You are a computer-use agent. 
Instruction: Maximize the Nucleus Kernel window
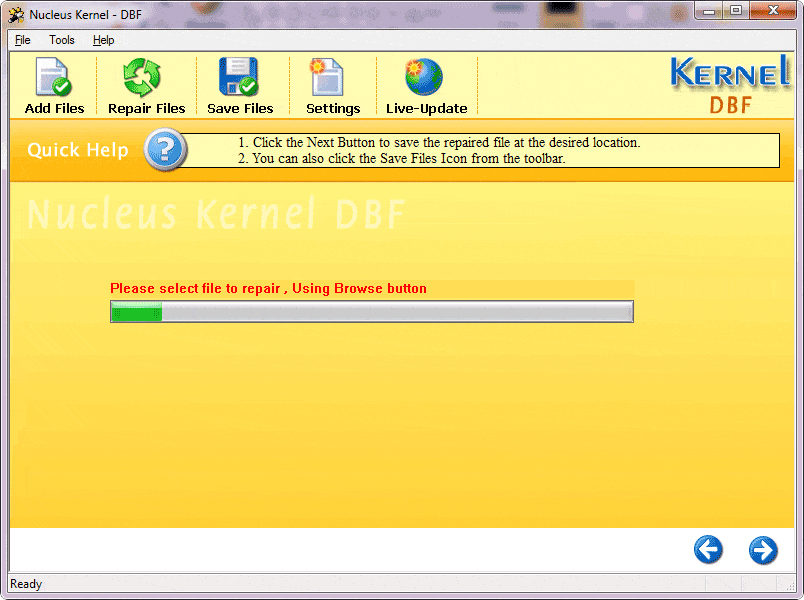point(736,10)
